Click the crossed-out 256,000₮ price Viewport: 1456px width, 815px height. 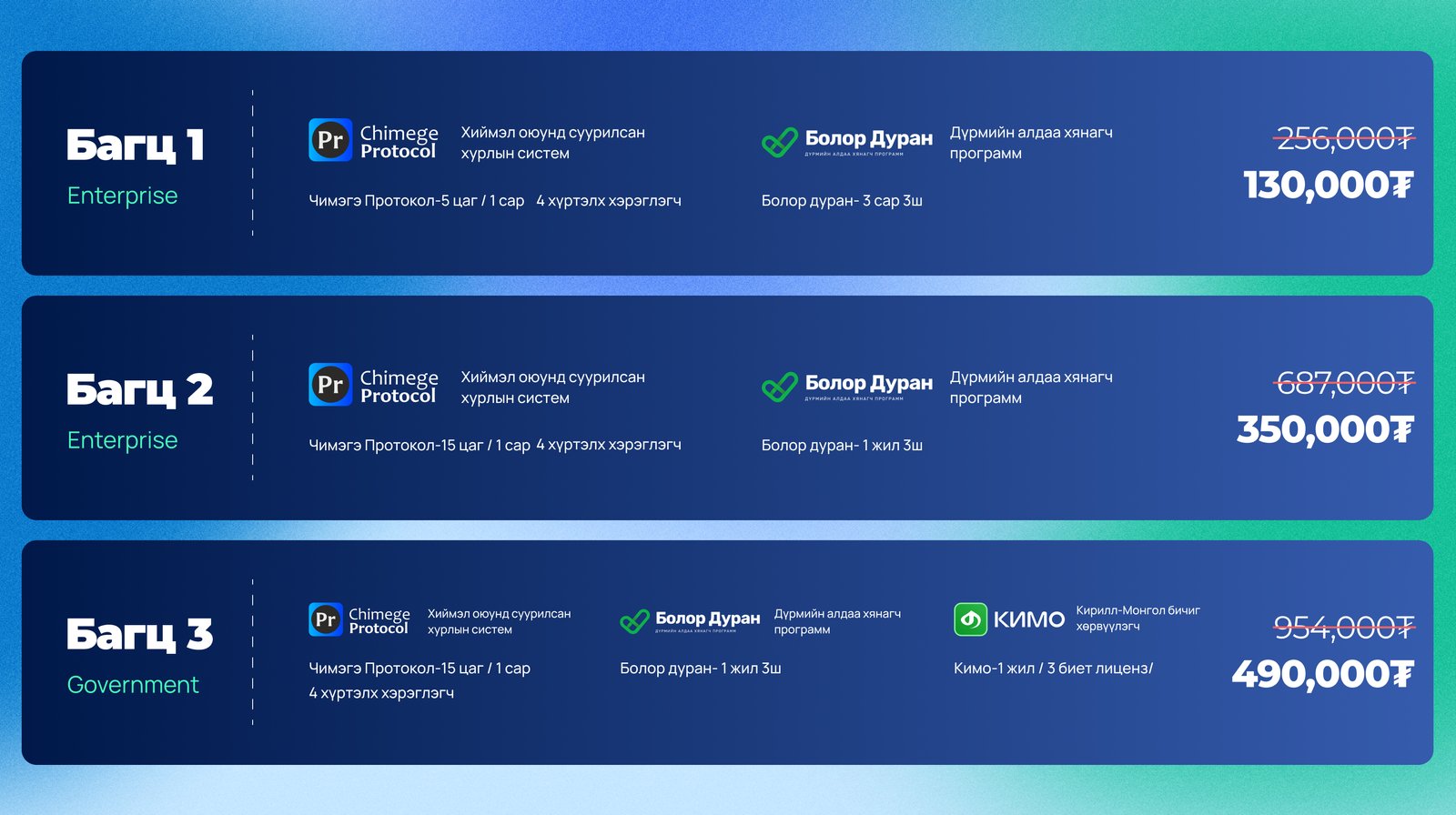coord(1345,139)
